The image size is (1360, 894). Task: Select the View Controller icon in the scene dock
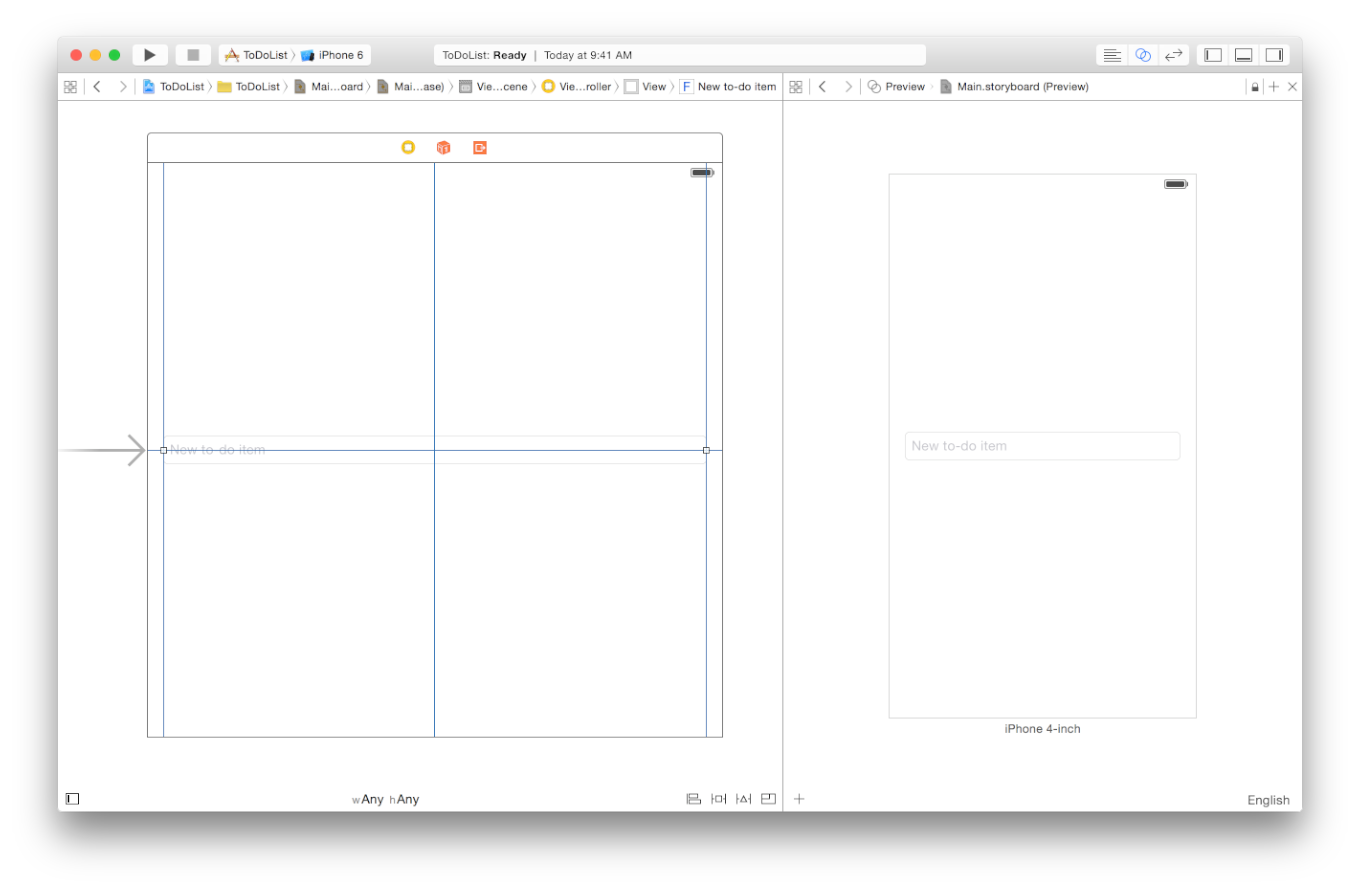pyautogui.click(x=408, y=148)
